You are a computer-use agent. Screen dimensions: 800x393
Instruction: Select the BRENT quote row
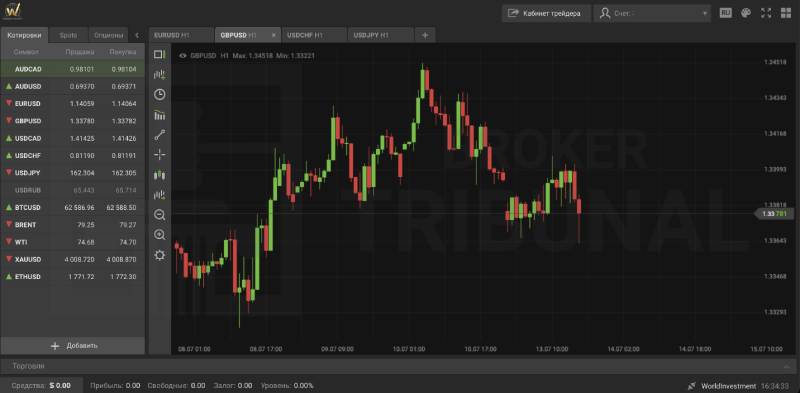[x=73, y=225]
